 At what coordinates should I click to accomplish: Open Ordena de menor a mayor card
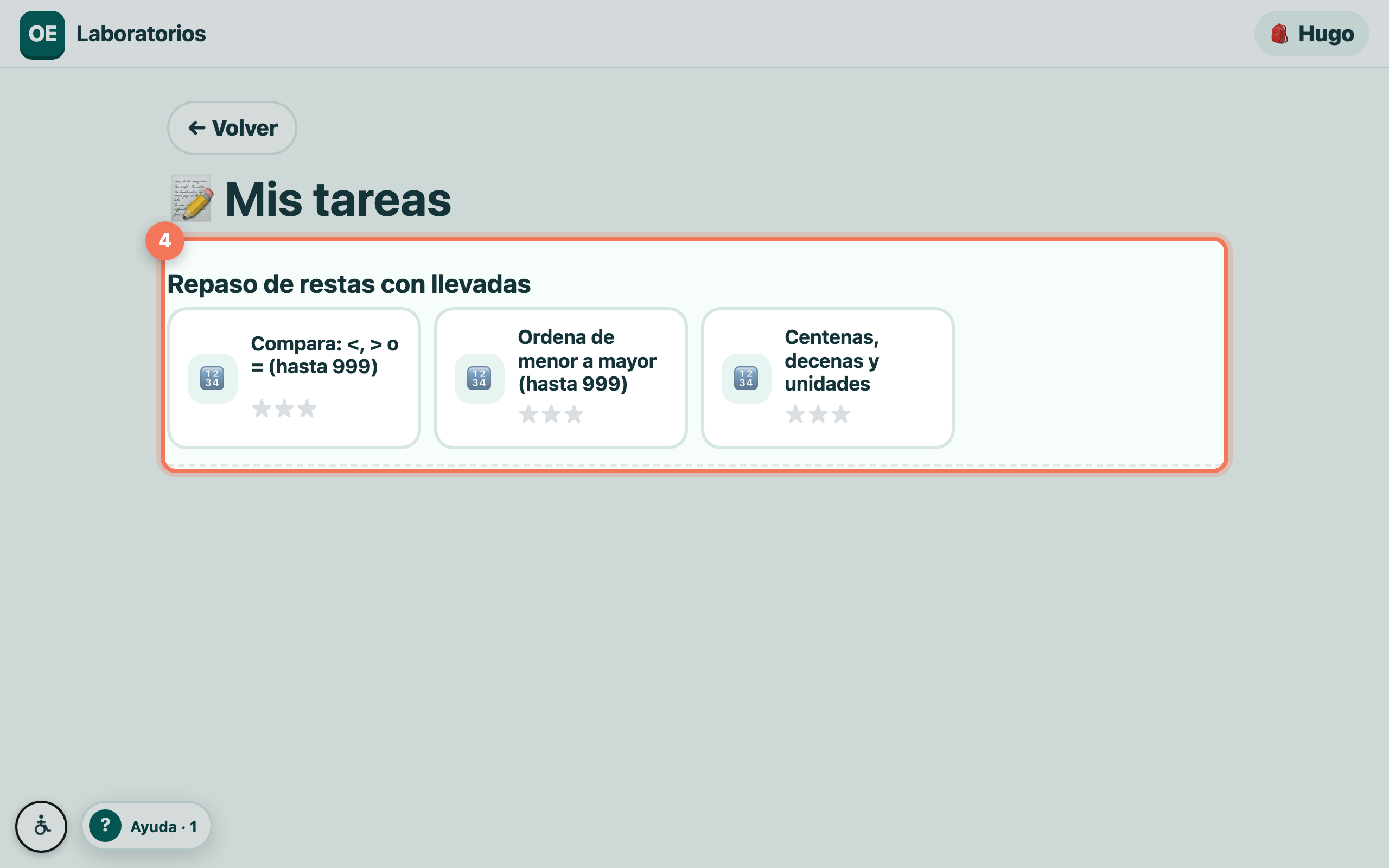(561, 378)
